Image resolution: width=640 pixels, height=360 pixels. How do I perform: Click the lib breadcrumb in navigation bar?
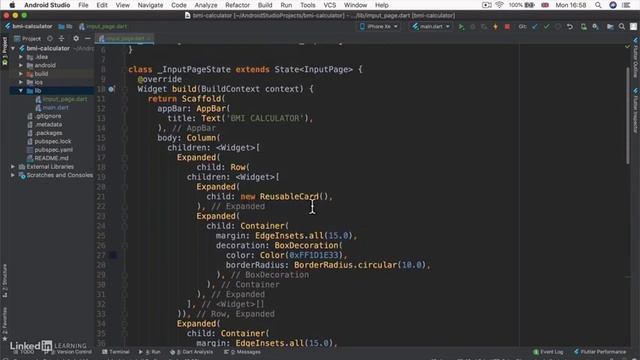click(66, 27)
